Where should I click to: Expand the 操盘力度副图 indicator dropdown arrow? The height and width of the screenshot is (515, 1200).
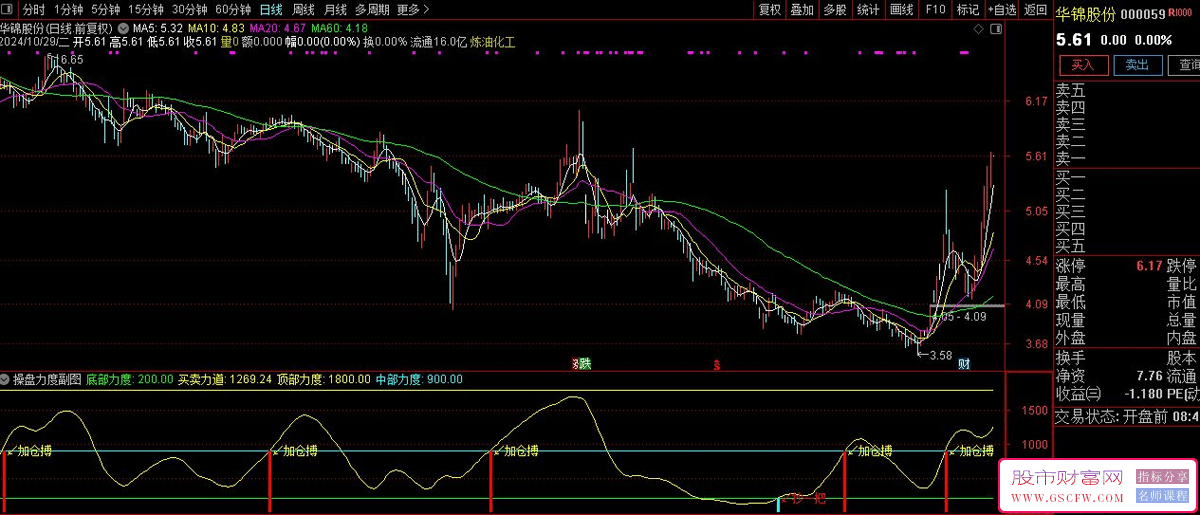[5, 379]
